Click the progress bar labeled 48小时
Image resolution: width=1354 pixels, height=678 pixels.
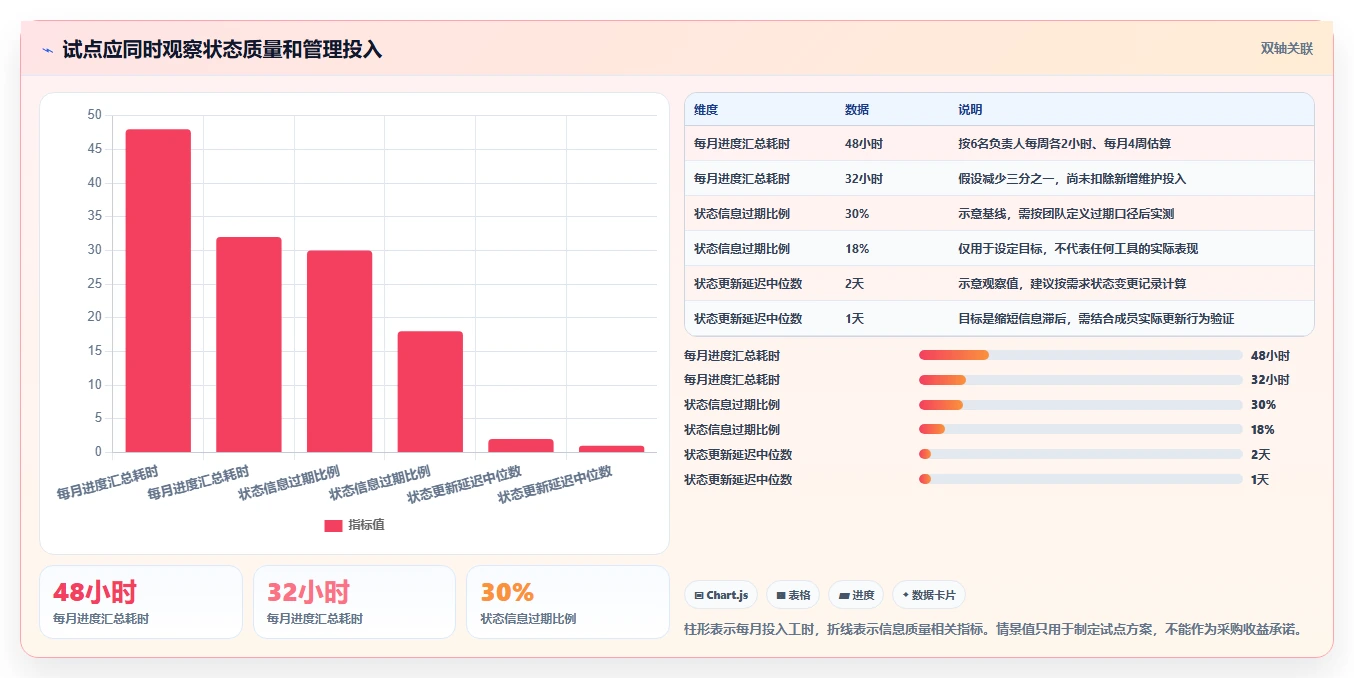1080,355
